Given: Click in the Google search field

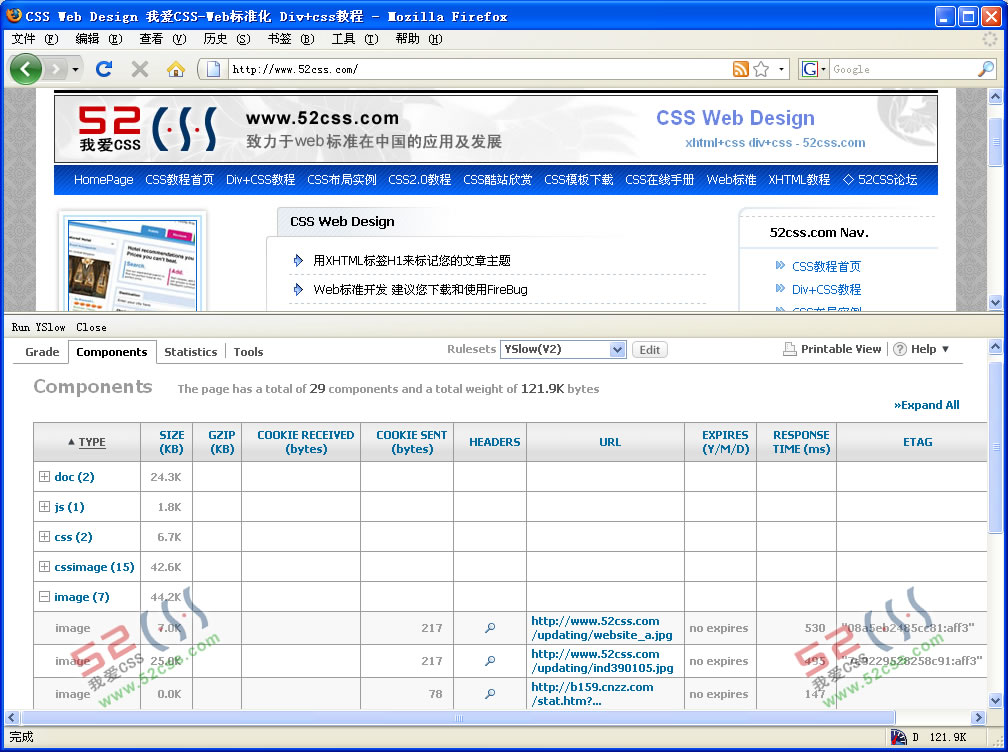Looking at the screenshot, I should pyautogui.click(x=903, y=69).
